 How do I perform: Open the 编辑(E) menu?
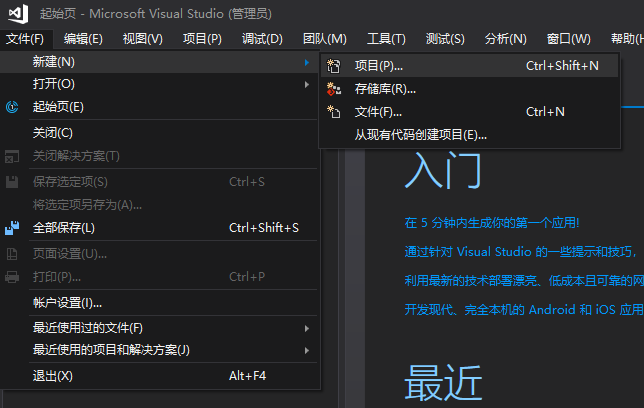(83, 39)
